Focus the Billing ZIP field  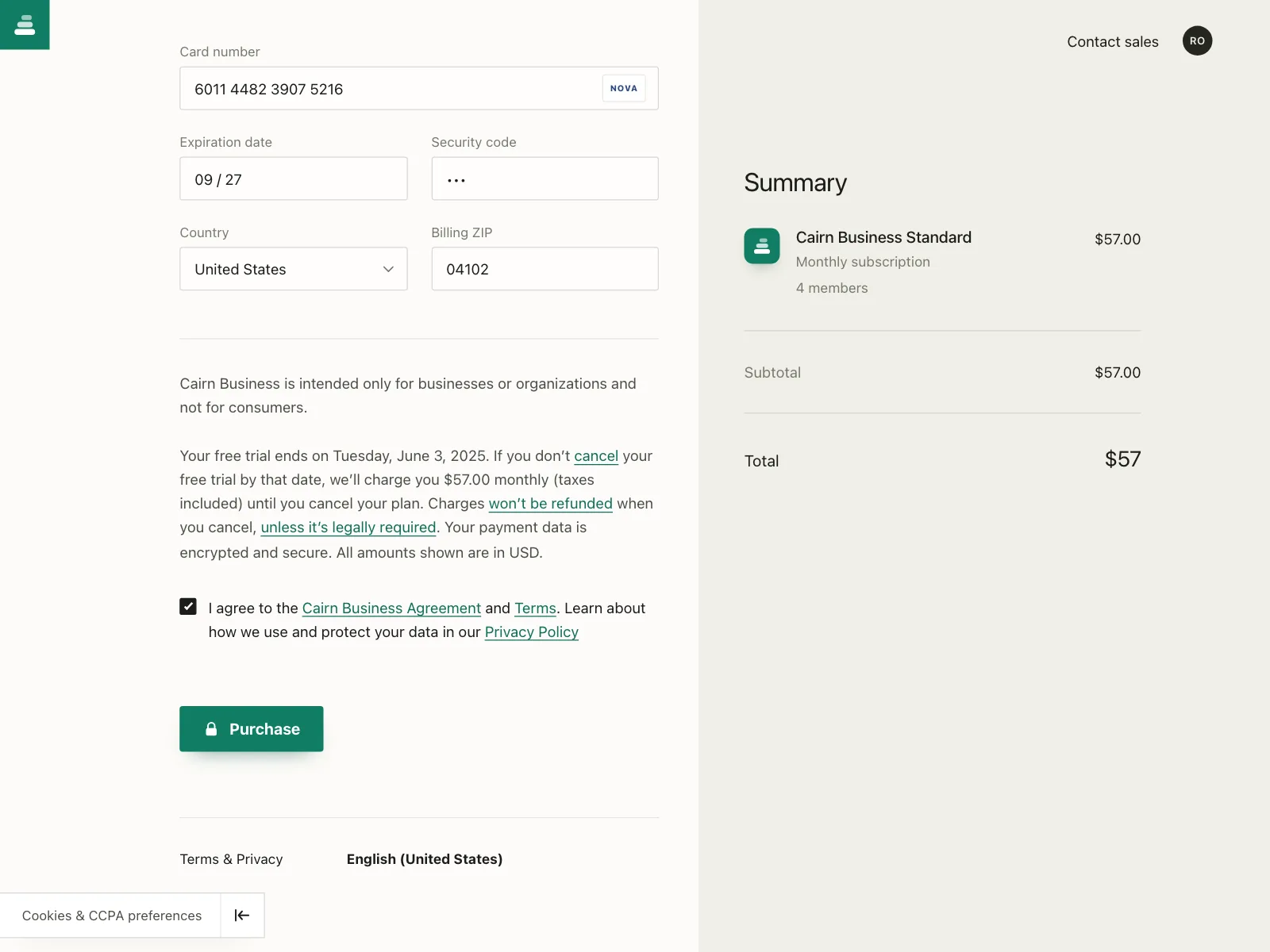tap(545, 269)
